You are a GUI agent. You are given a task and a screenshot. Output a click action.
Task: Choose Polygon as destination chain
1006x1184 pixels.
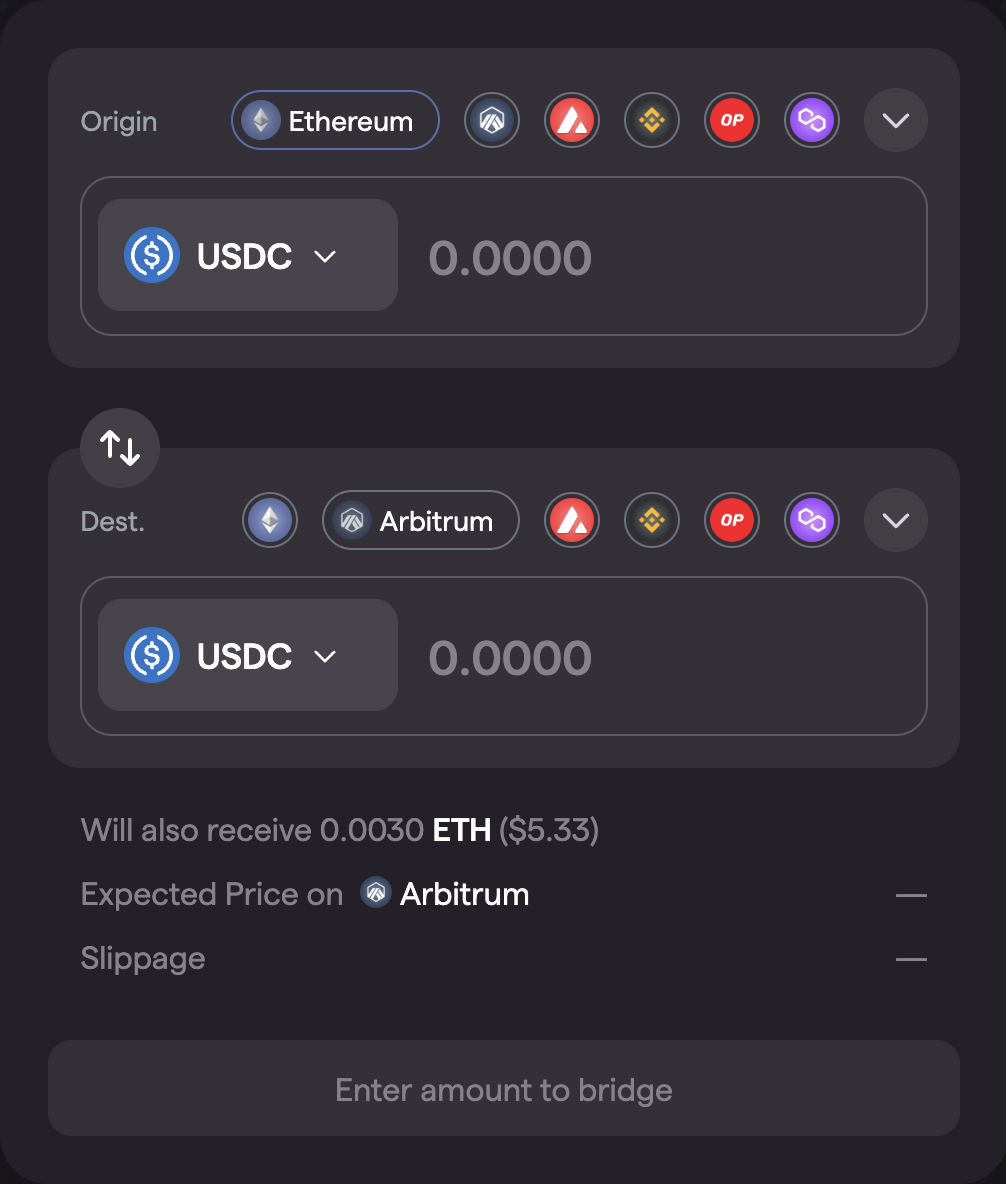pyautogui.click(x=812, y=521)
